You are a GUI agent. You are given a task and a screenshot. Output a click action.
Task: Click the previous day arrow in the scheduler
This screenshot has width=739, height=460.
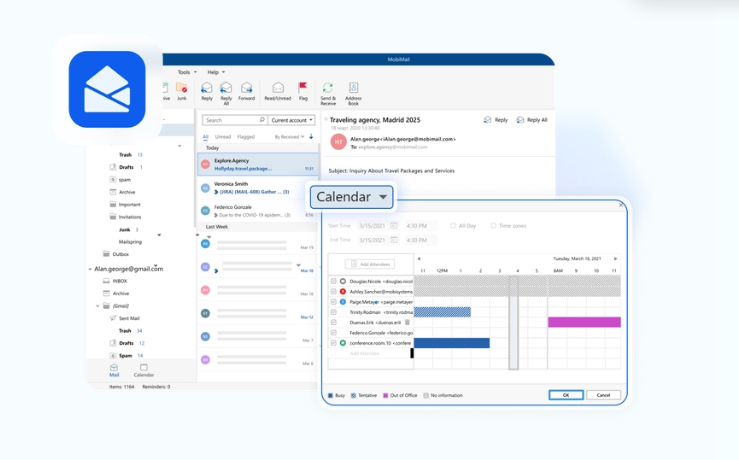pos(419,259)
